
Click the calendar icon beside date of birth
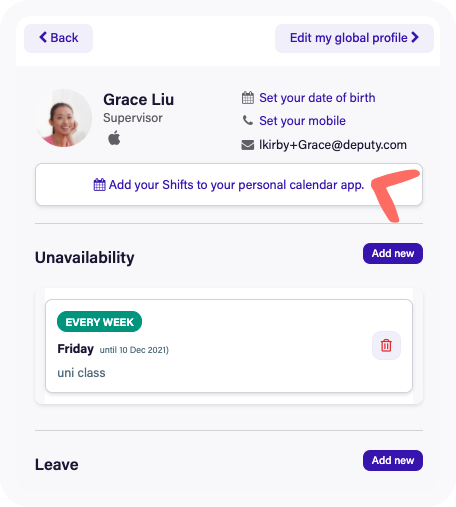(248, 98)
